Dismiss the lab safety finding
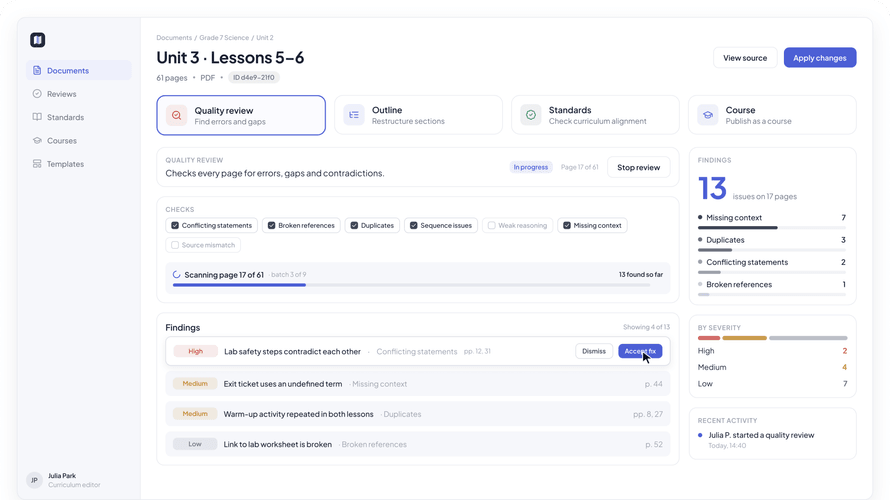 click(594, 351)
